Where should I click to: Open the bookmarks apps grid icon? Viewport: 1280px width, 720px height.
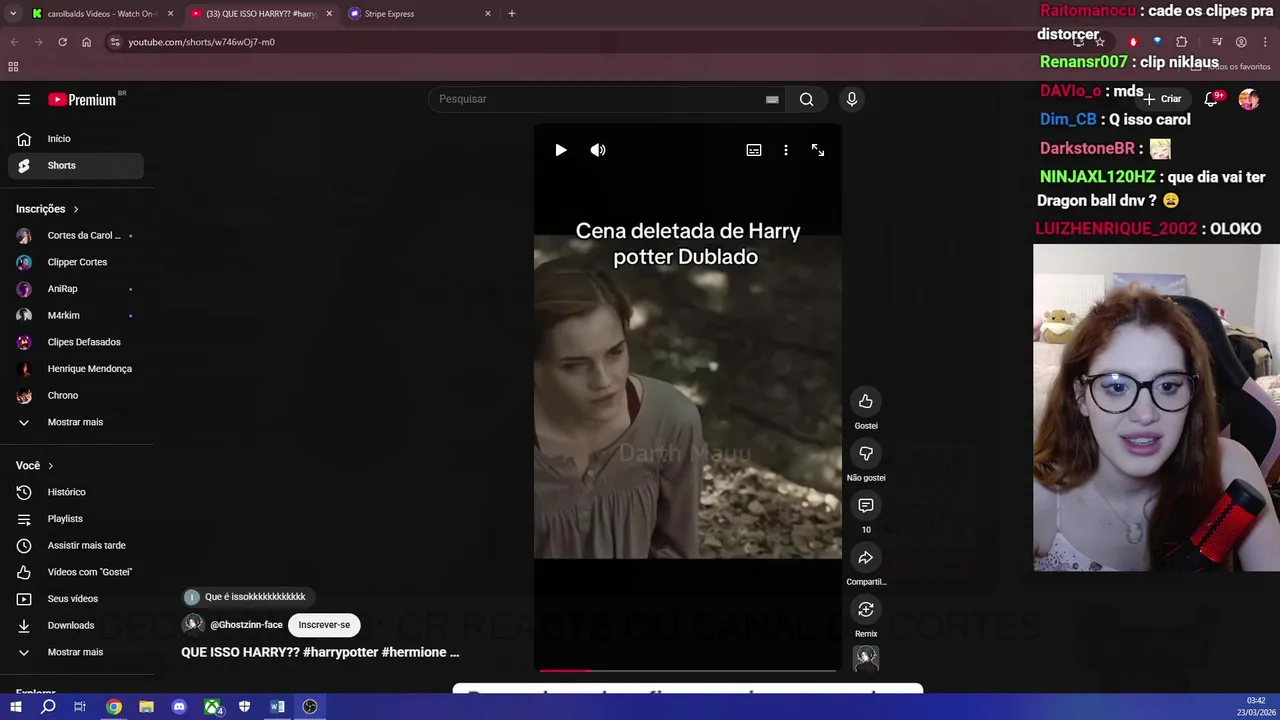[x=13, y=67]
